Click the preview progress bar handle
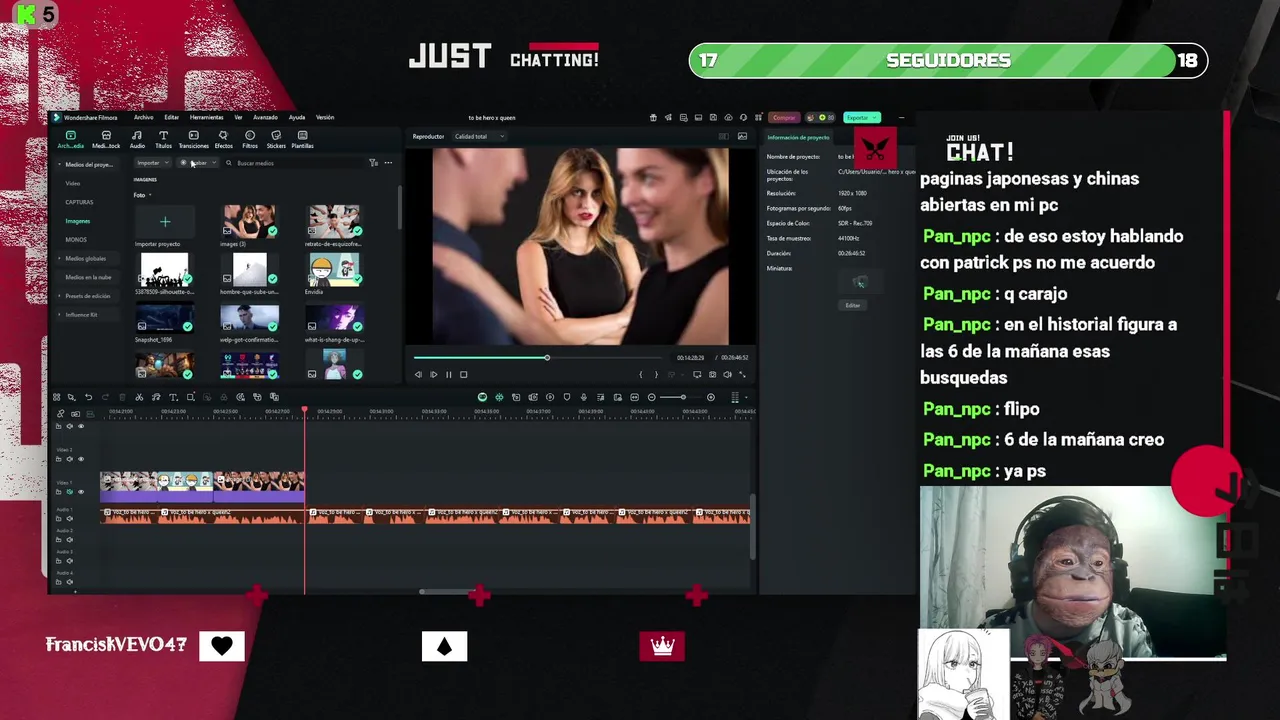 tap(547, 357)
